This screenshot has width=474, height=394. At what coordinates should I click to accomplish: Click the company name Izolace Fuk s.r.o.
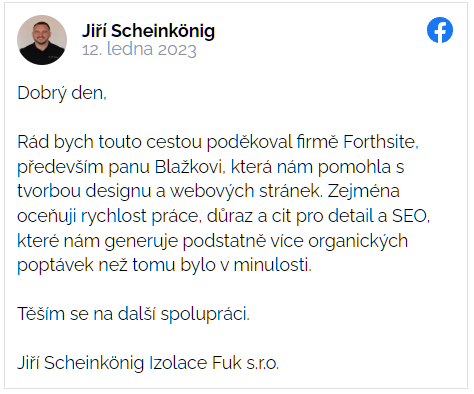tap(214, 363)
